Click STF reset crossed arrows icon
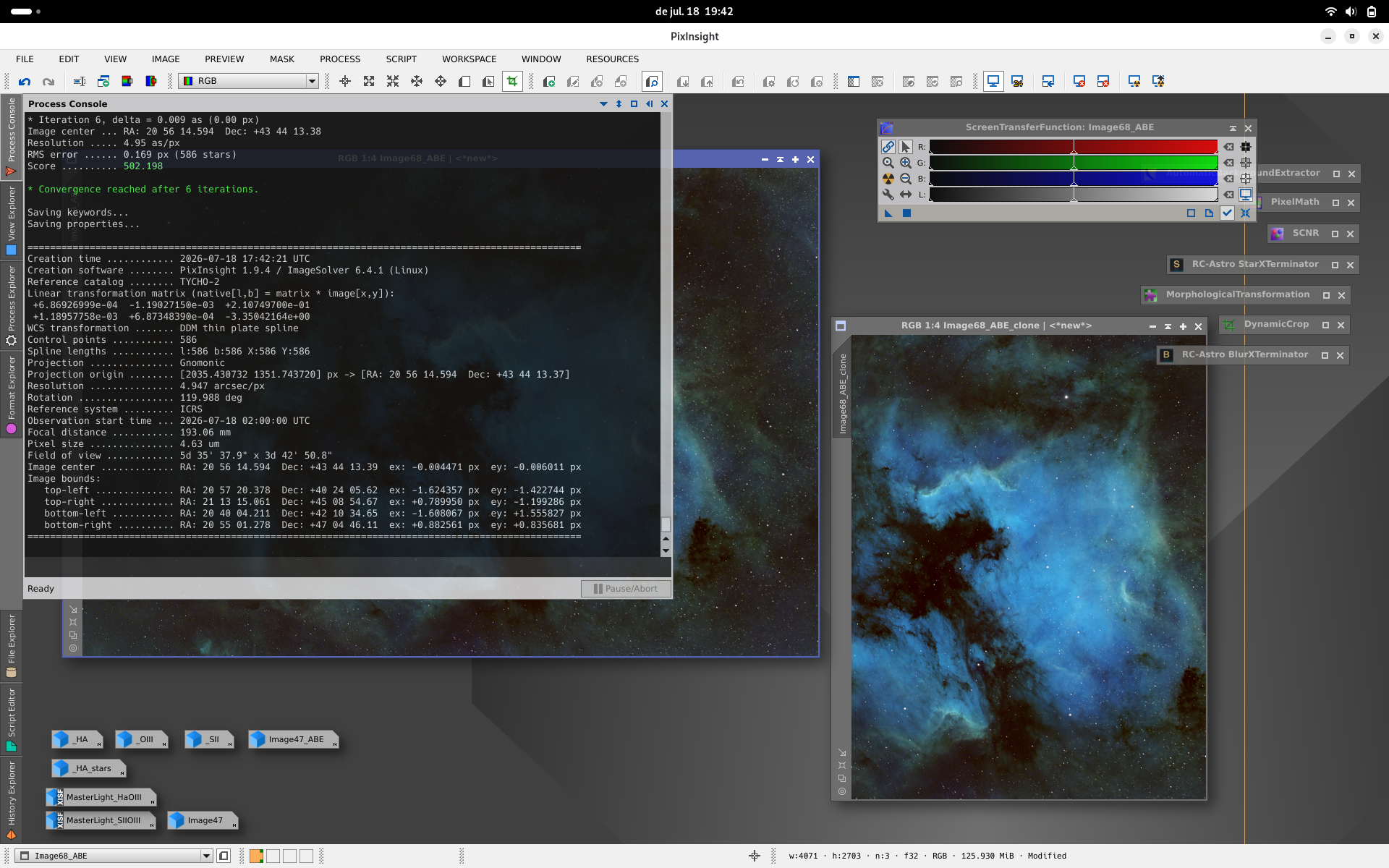Screen dimensions: 1389x868 1245,213
